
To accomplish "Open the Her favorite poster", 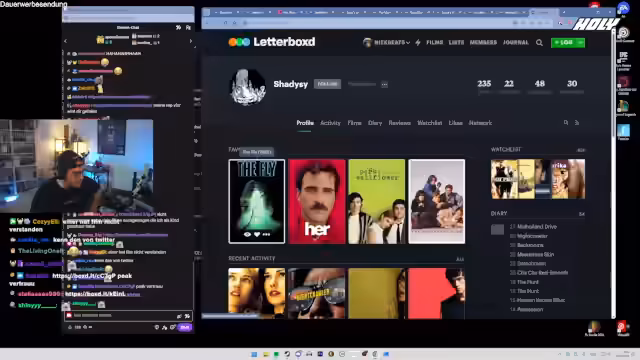I will 317,201.
